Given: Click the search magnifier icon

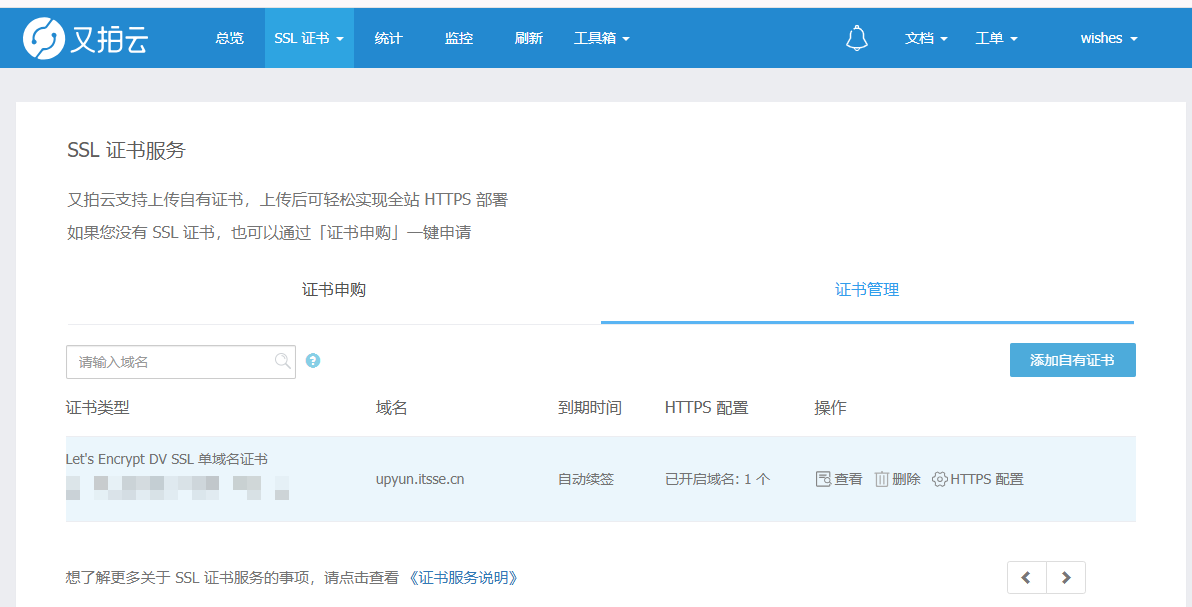Looking at the screenshot, I should click(x=282, y=361).
